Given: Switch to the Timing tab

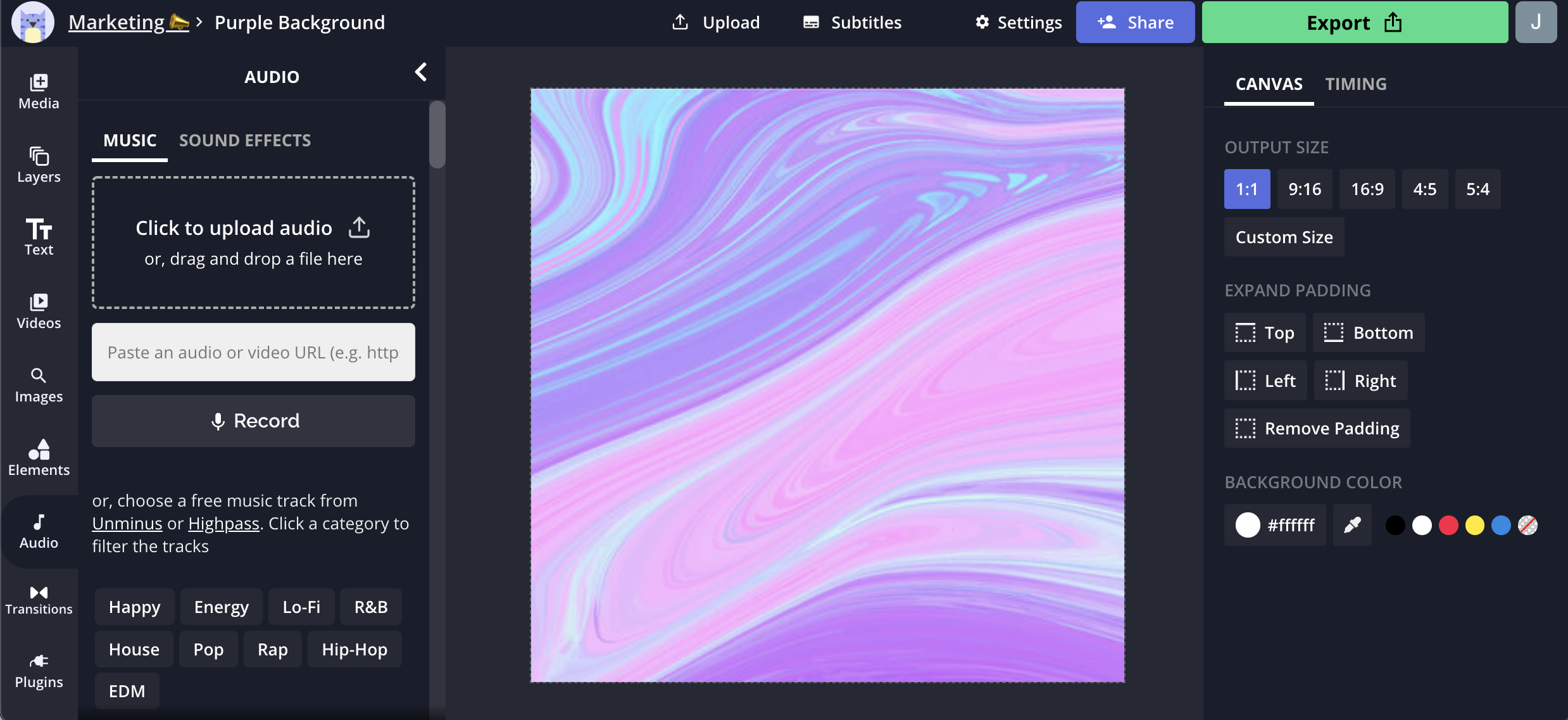Looking at the screenshot, I should click(1355, 84).
